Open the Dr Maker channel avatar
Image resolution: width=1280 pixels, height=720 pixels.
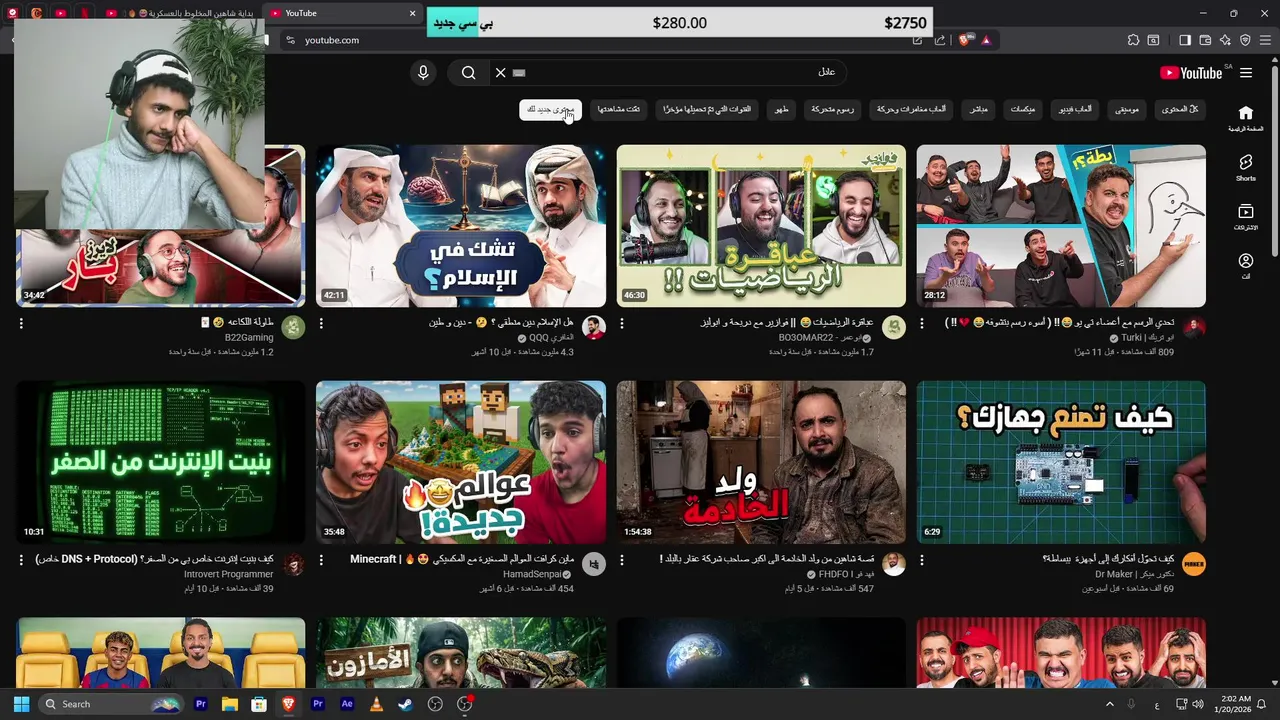(1194, 564)
